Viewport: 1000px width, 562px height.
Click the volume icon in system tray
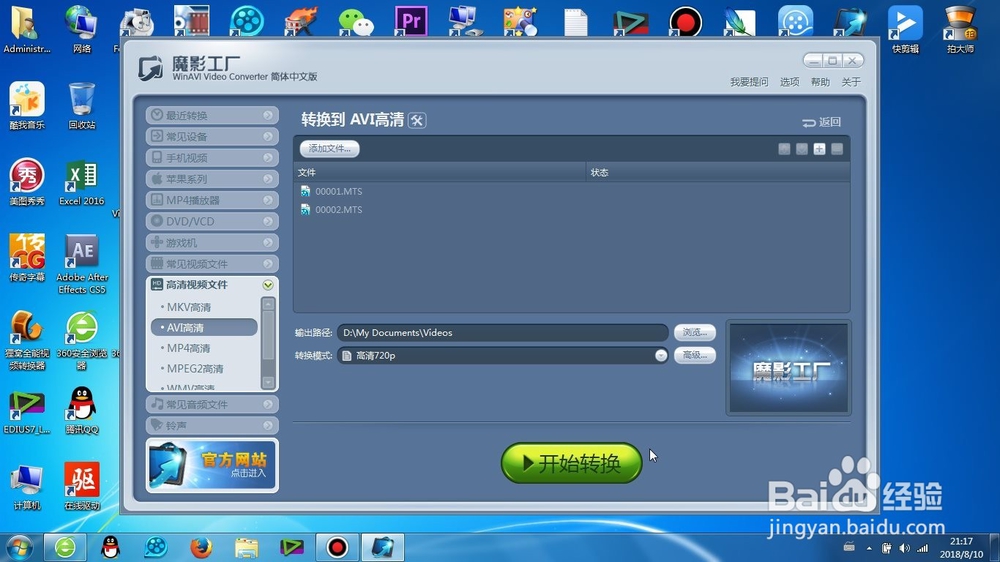click(904, 548)
